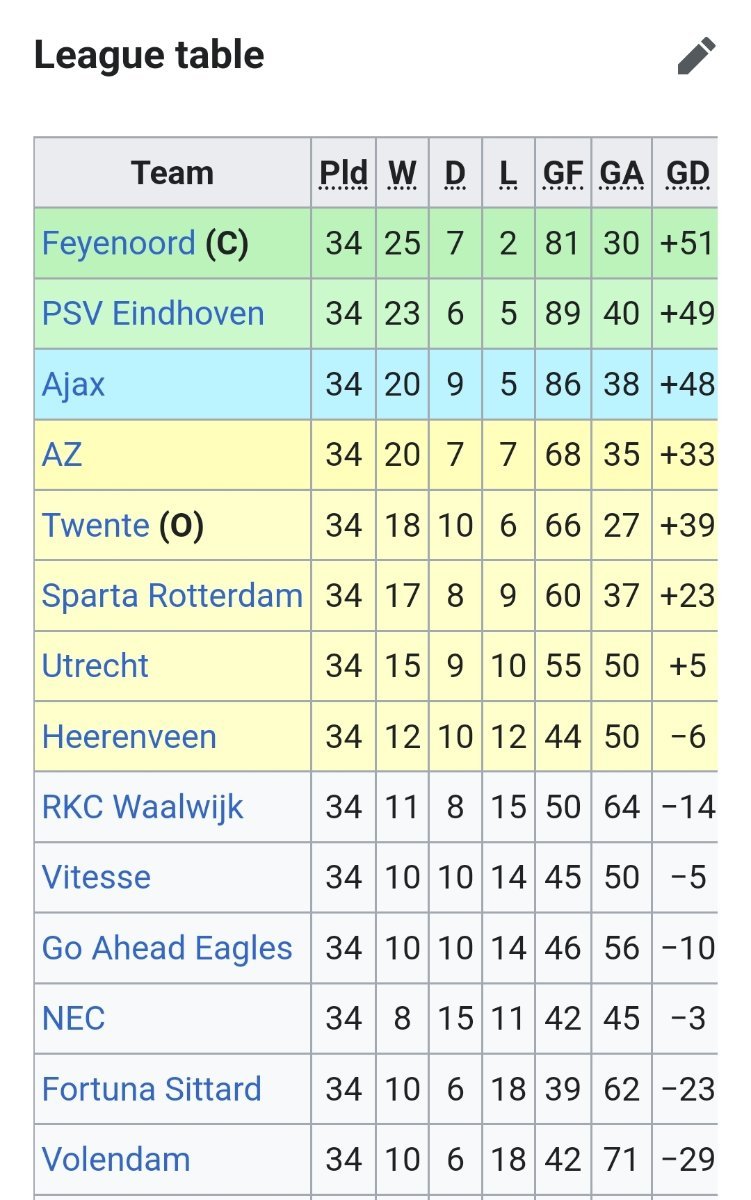The width and height of the screenshot is (751, 1200).
Task: Open the Go Ahead Eagles team link
Action: click(x=167, y=948)
